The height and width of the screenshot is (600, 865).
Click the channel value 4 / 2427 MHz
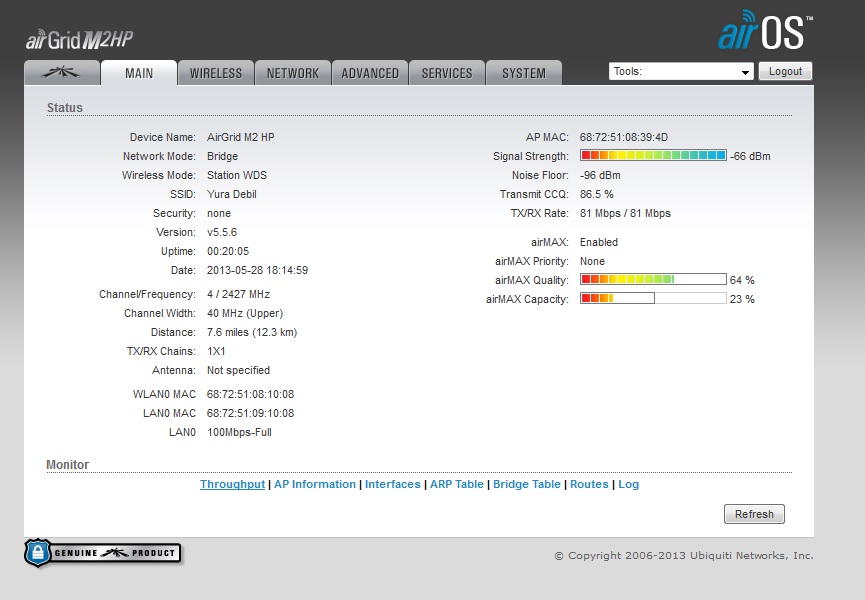[238, 294]
